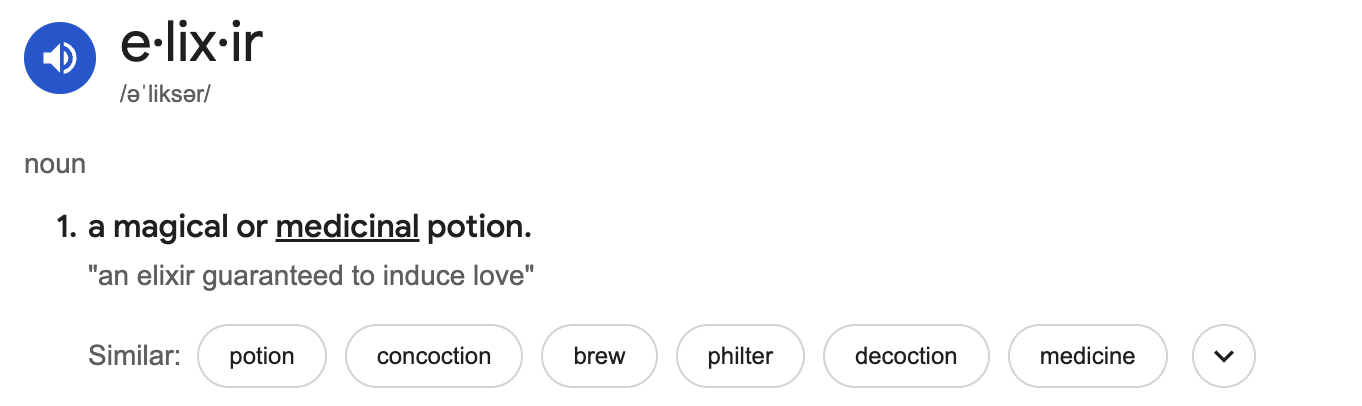1362x406 pixels.
Task: Click the example sentence about inducing love
Action: coord(312,276)
